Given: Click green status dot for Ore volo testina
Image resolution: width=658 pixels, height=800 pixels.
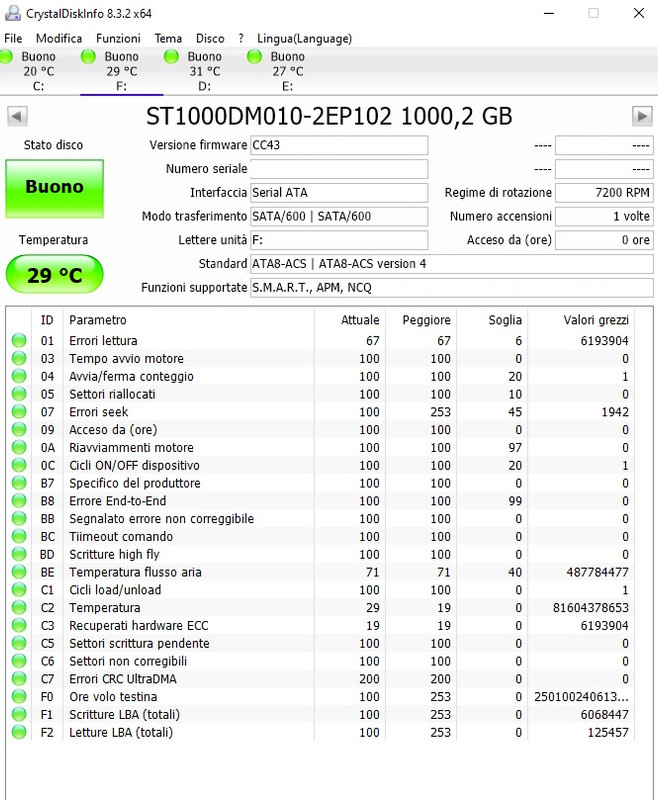Looking at the screenshot, I should point(19,696).
